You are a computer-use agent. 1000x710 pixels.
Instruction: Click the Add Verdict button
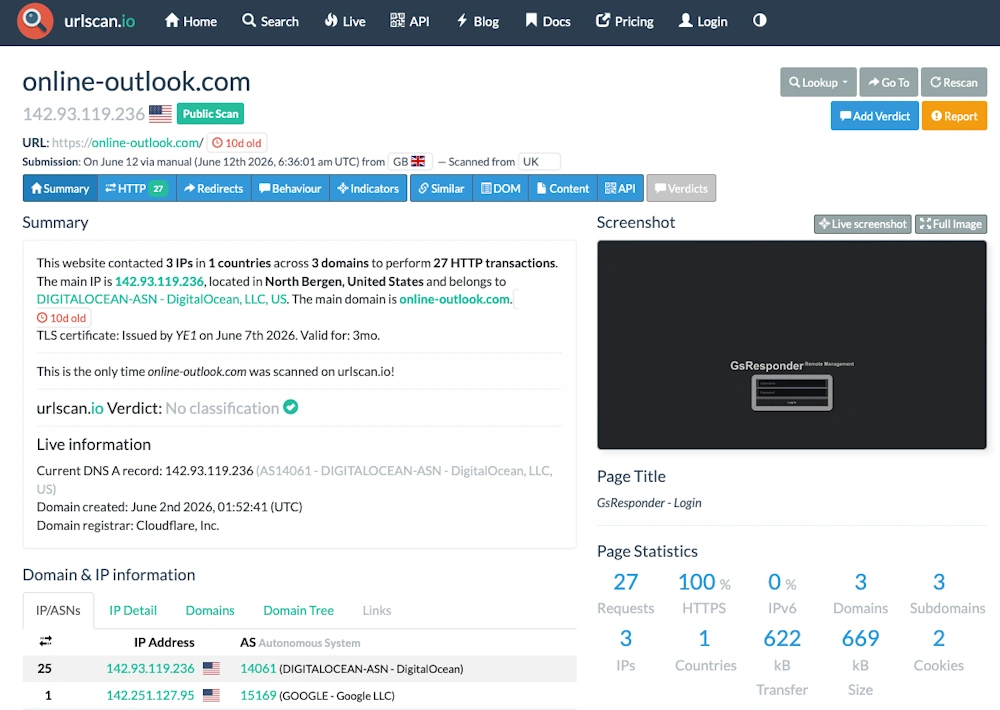click(x=874, y=116)
